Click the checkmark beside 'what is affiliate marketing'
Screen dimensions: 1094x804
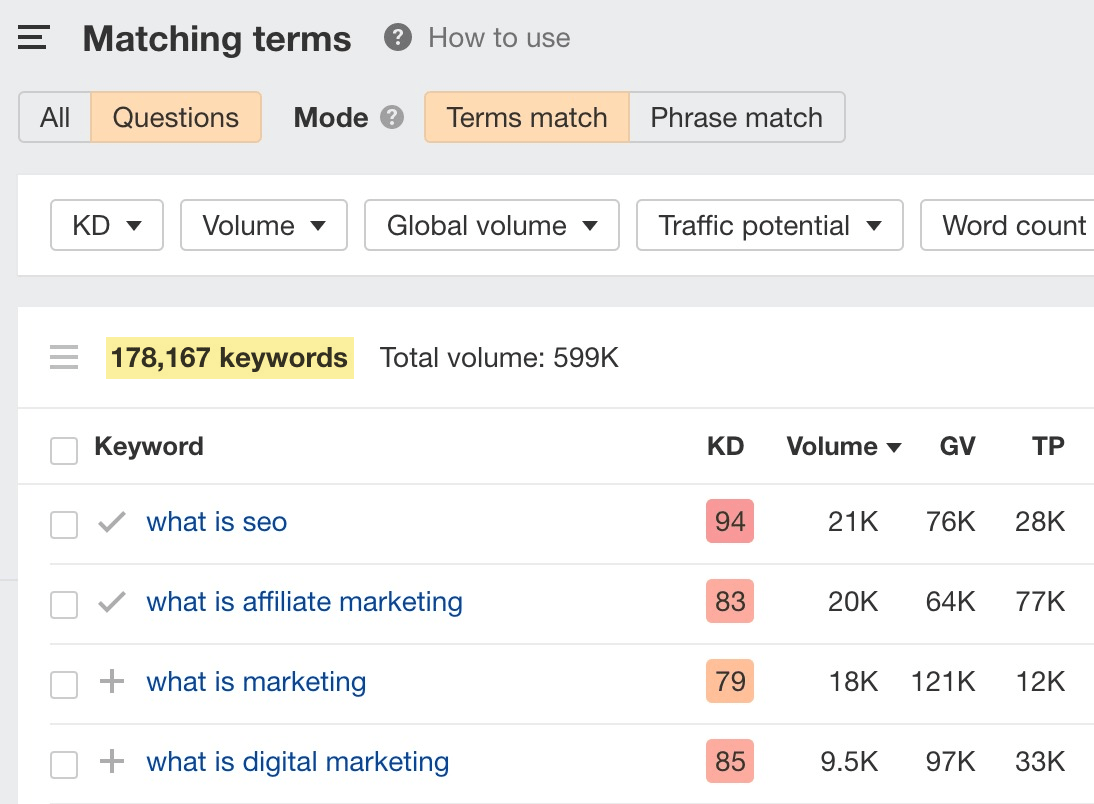pos(111,601)
